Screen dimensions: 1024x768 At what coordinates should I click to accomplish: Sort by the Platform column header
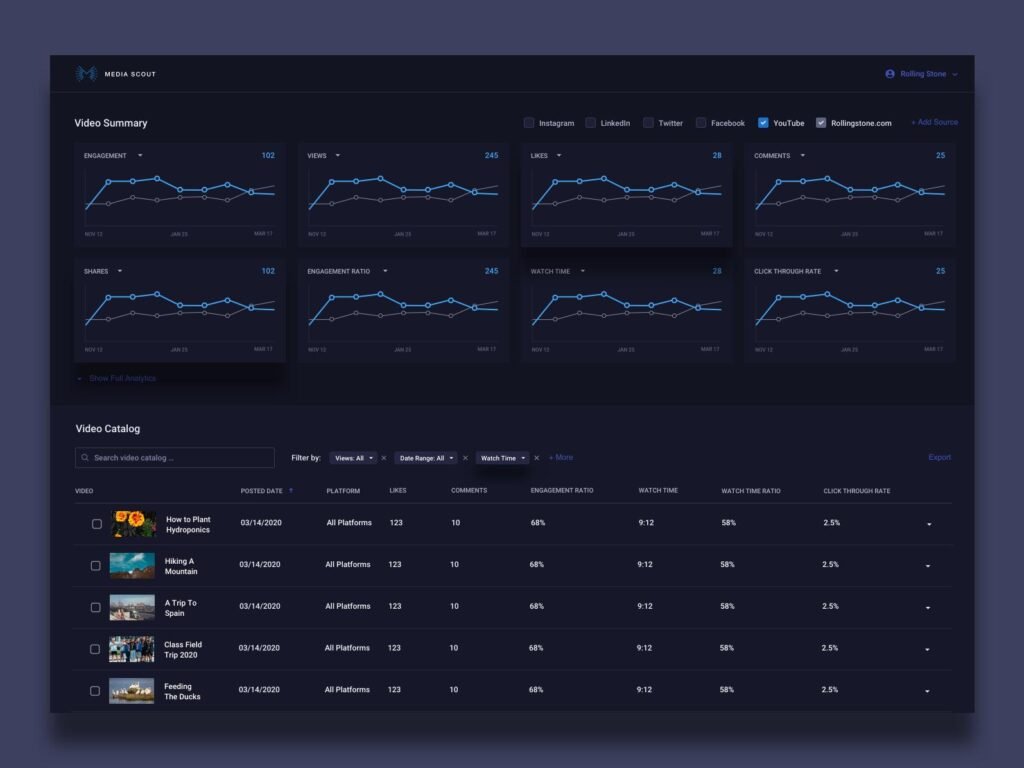pos(343,491)
